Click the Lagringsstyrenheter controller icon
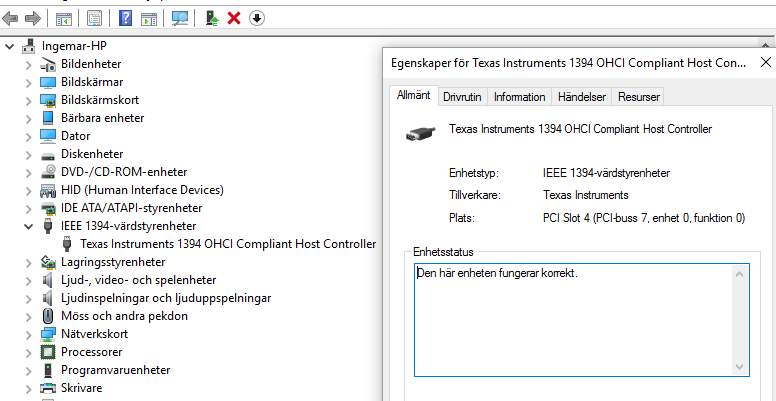 pos(48,261)
